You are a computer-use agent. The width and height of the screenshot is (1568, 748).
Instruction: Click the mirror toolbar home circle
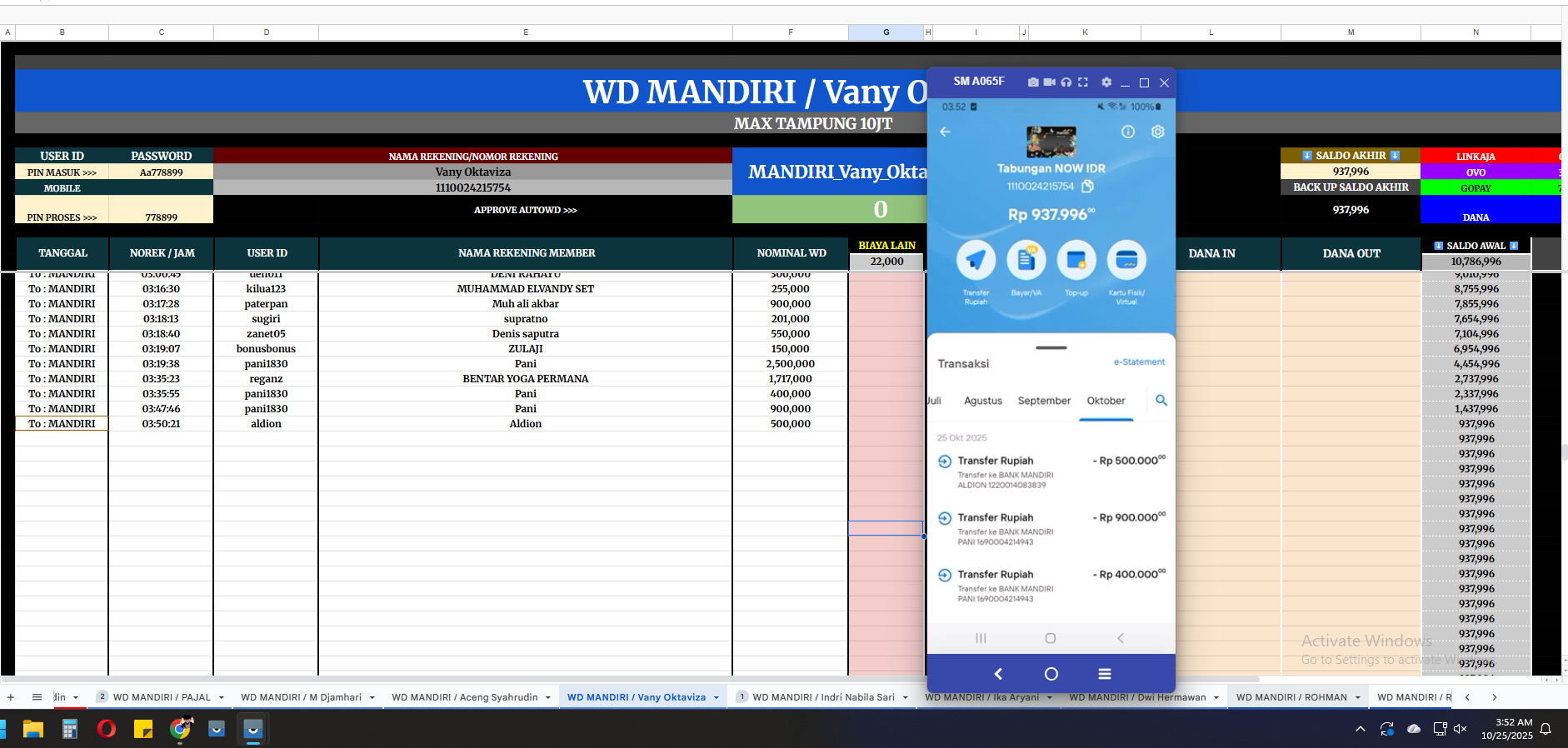click(x=1051, y=674)
